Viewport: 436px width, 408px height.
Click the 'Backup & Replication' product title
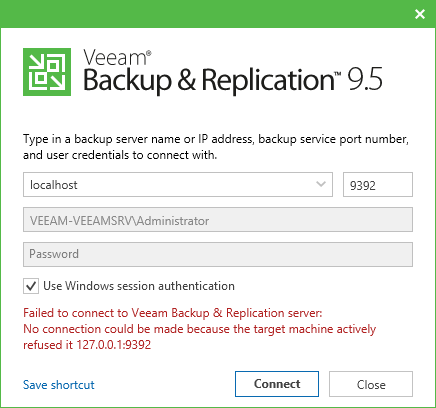pos(209,80)
